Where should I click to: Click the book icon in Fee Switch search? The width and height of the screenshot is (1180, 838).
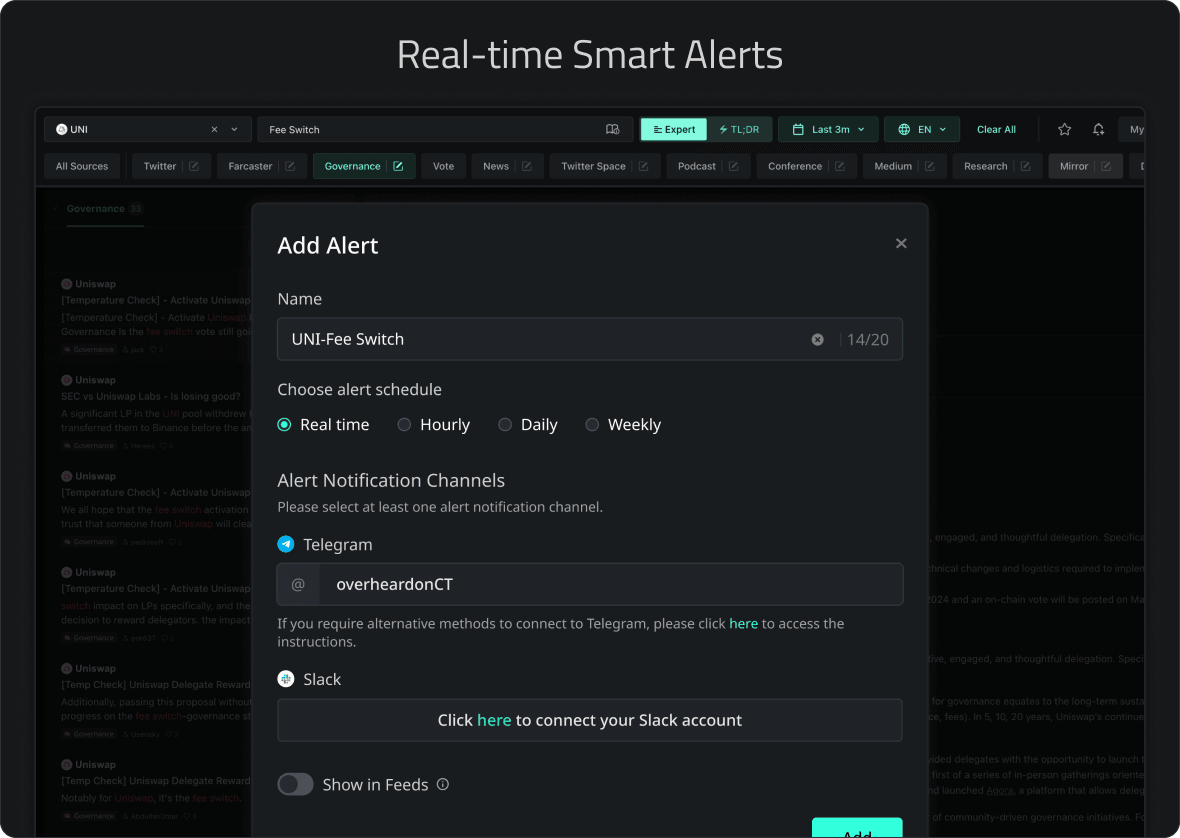tap(613, 129)
